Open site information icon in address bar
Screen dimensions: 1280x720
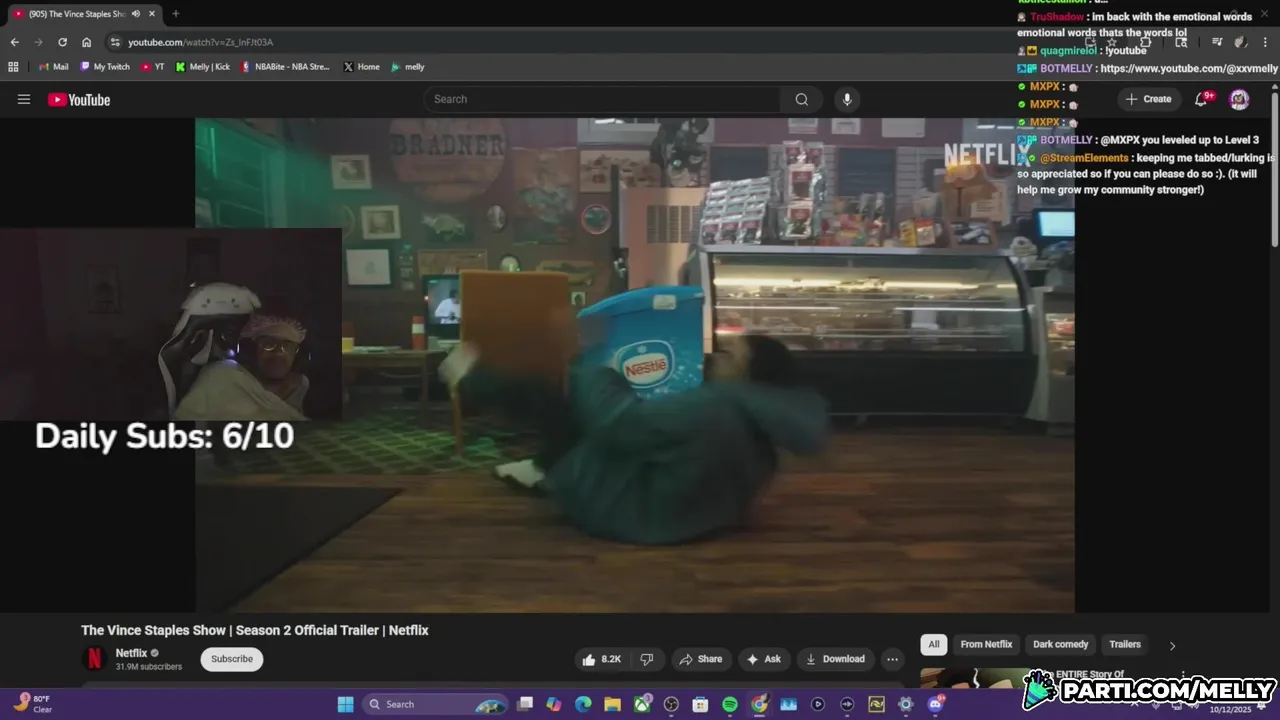(x=115, y=42)
